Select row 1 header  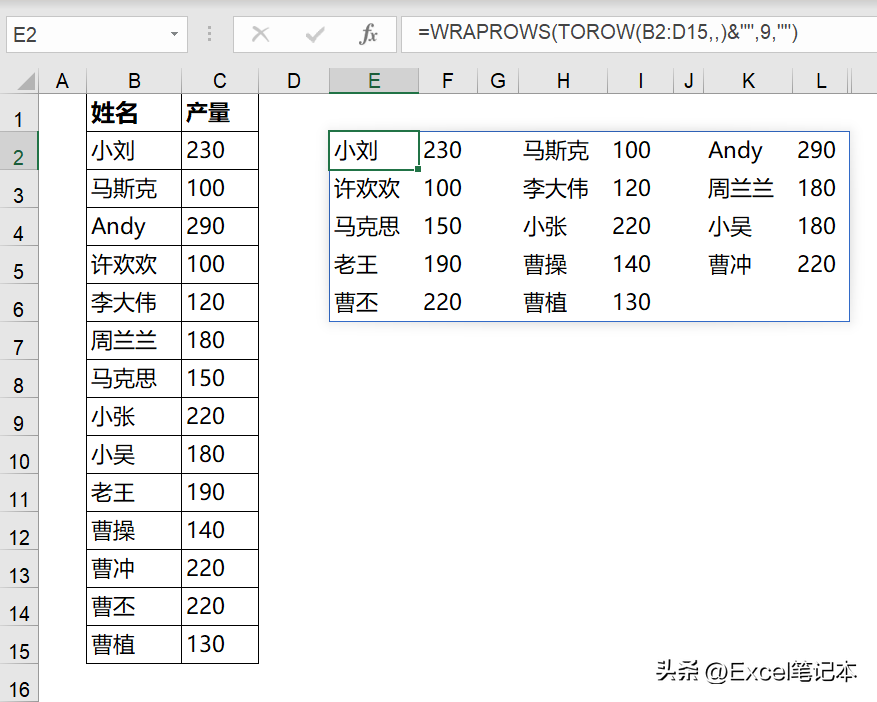[x=19, y=113]
